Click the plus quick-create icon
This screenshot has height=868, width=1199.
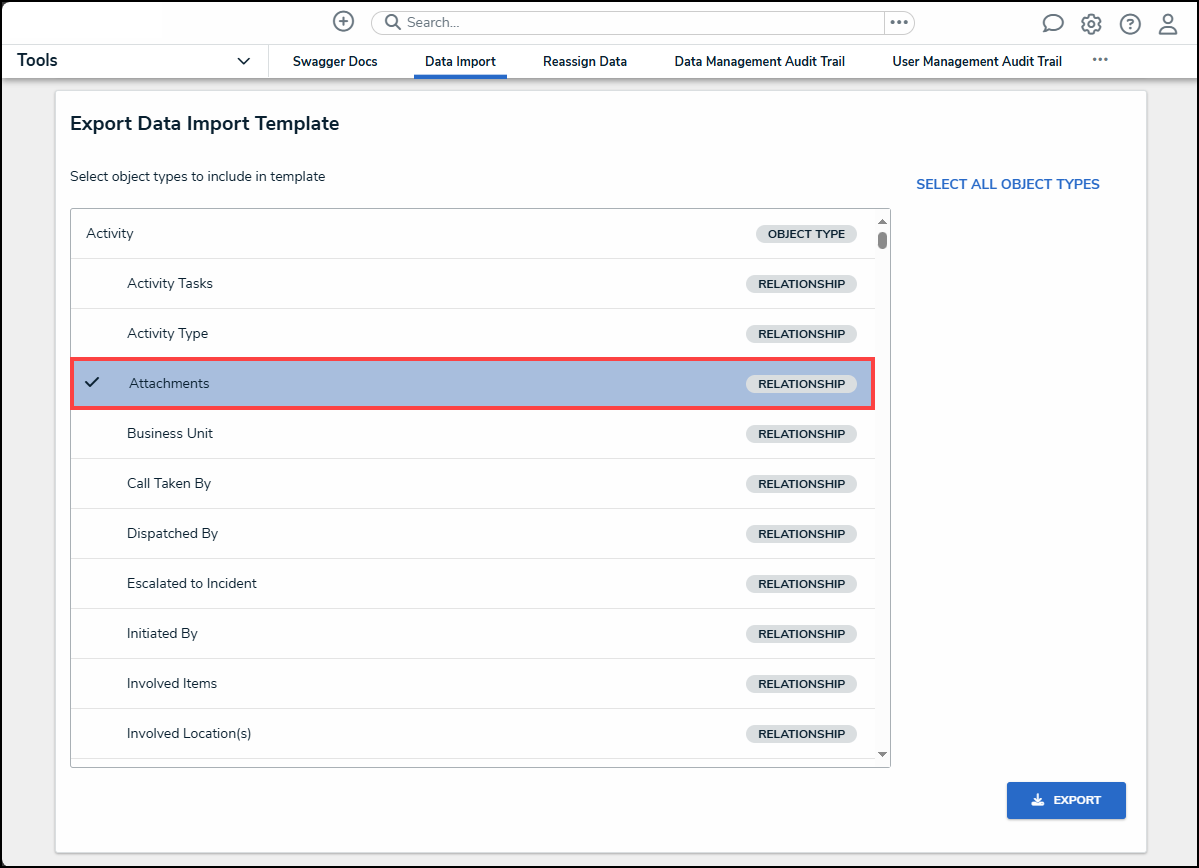point(343,22)
